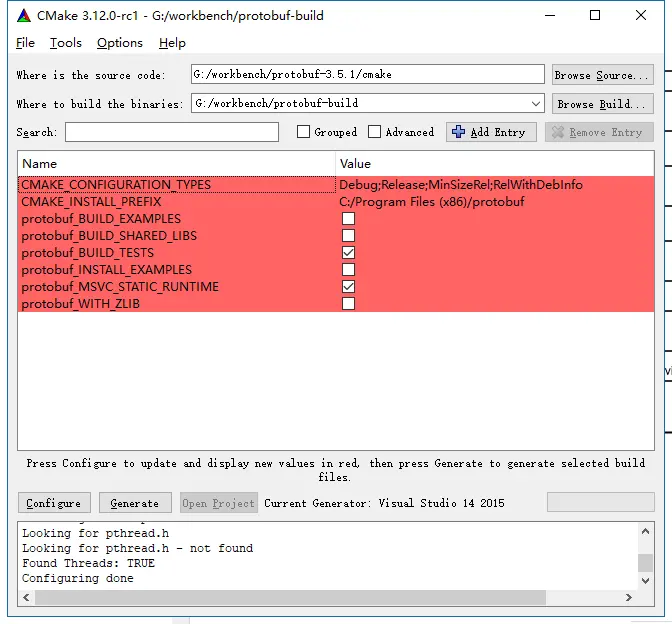Enable the Grouped checkbox

[303, 132]
